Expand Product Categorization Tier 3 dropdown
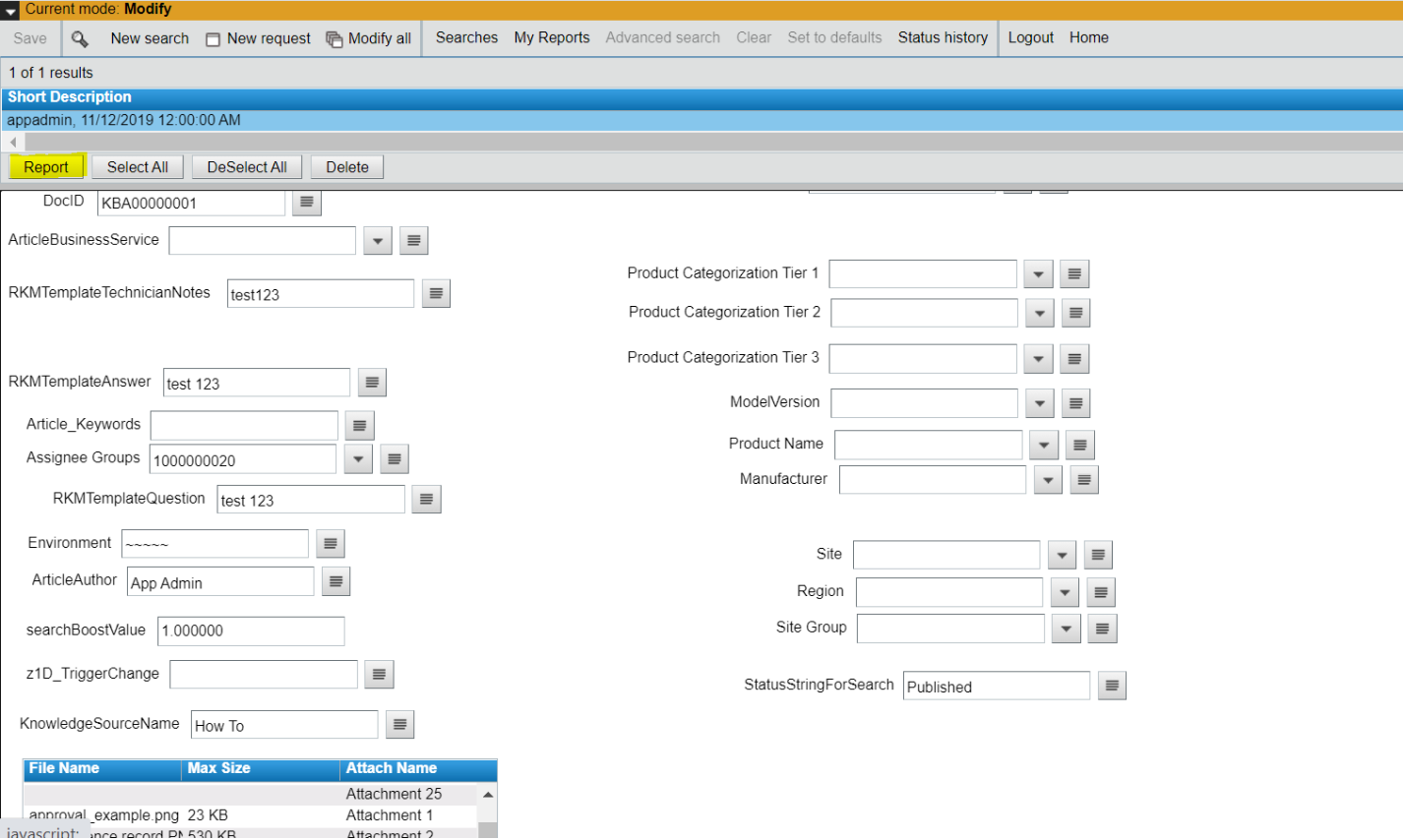This screenshot has height=840, width=1403. (1038, 358)
